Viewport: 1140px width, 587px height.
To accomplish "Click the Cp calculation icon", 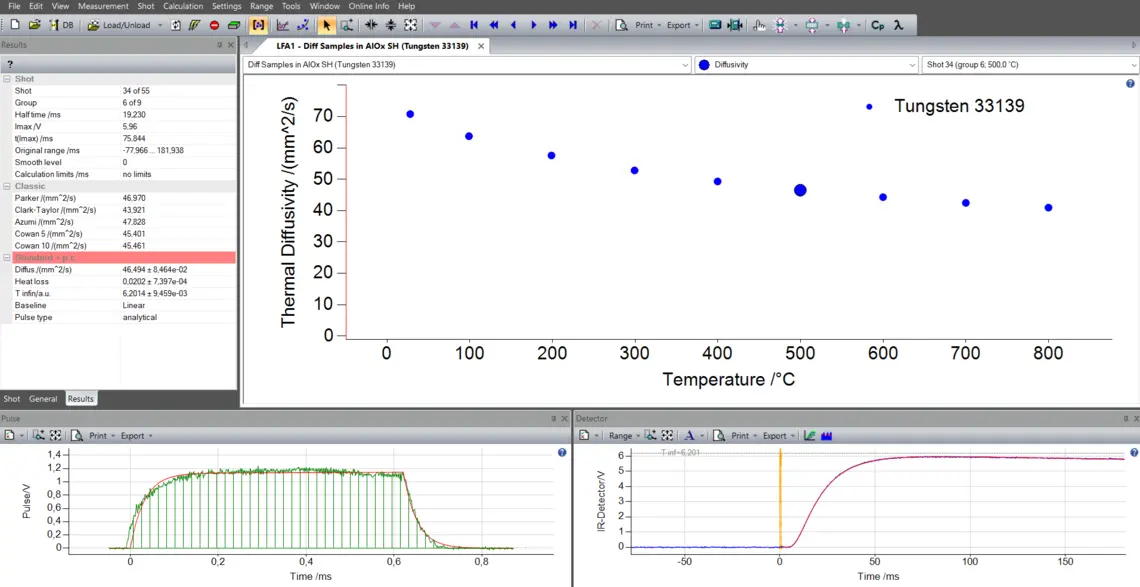I will pyautogui.click(x=878, y=25).
